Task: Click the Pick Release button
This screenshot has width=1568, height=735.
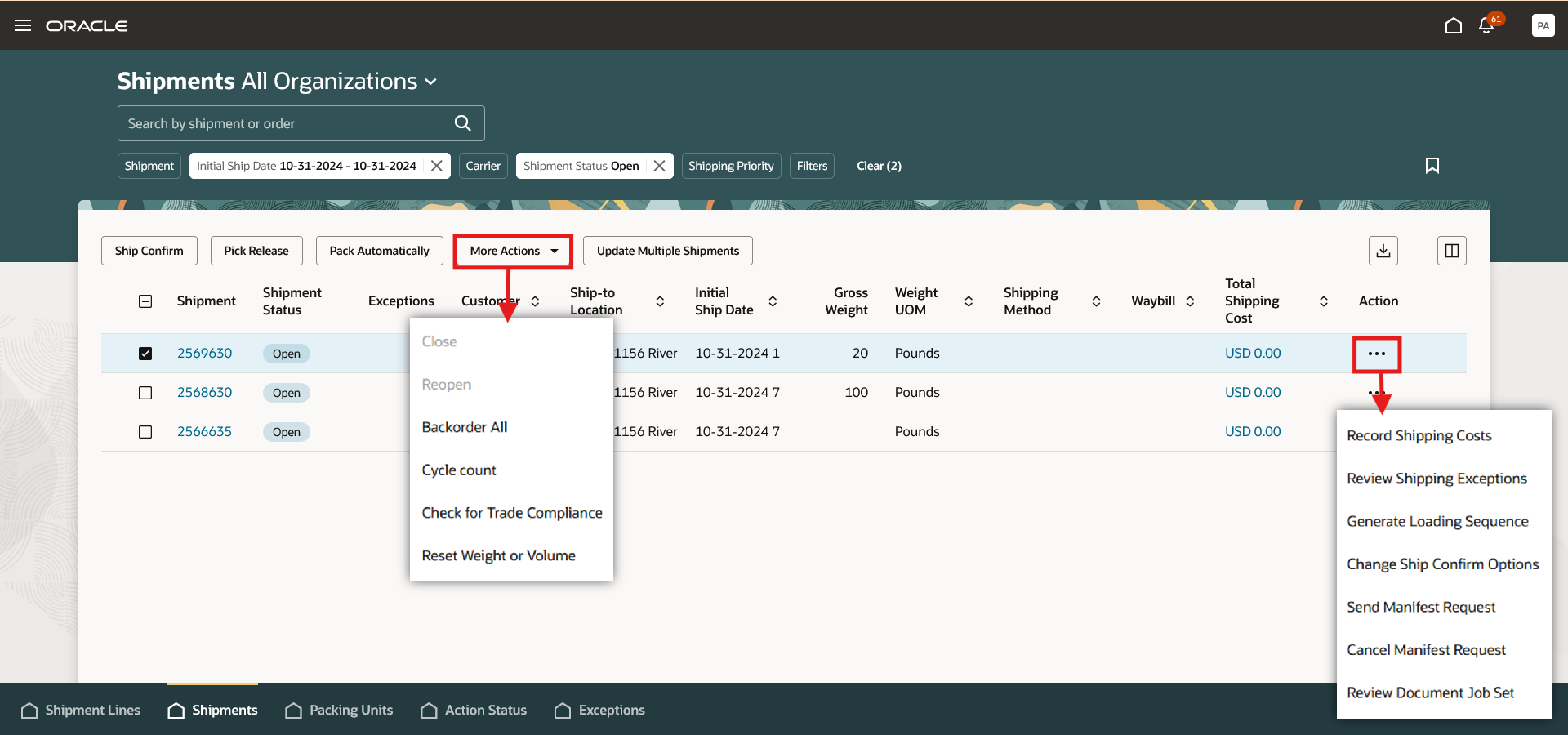Action: [x=256, y=251]
